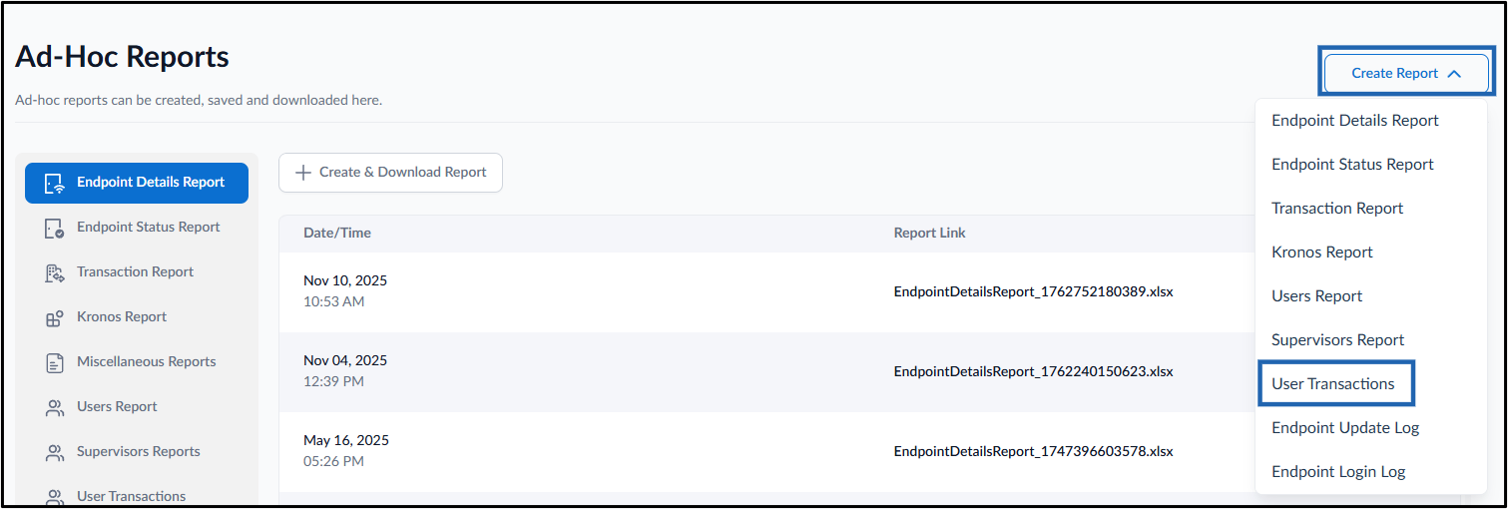Open Endpoint Details Report sidebar tab
This screenshot has width=1508, height=509.
137,183
